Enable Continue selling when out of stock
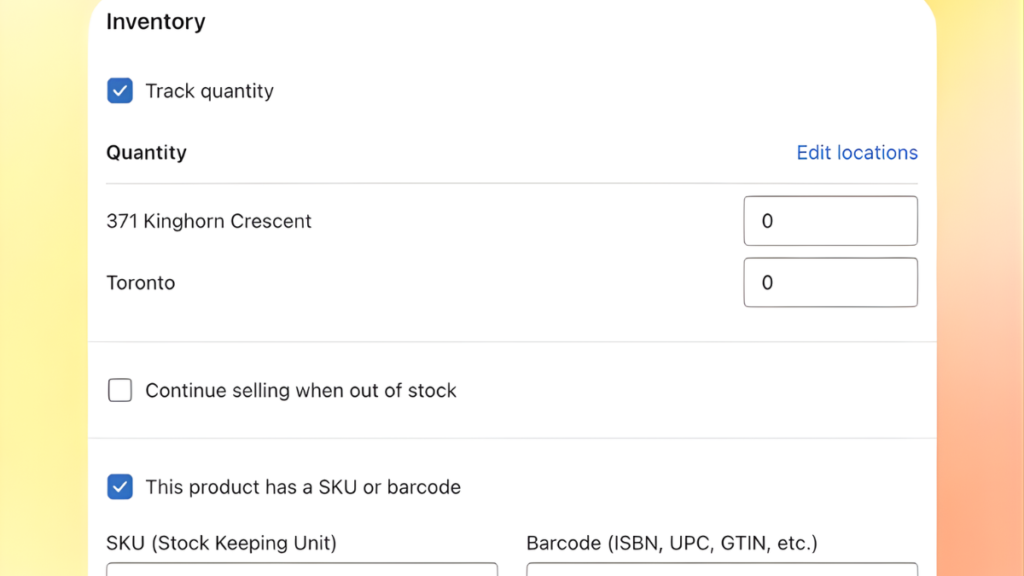Screen dimensions: 1024x576 [119, 390]
